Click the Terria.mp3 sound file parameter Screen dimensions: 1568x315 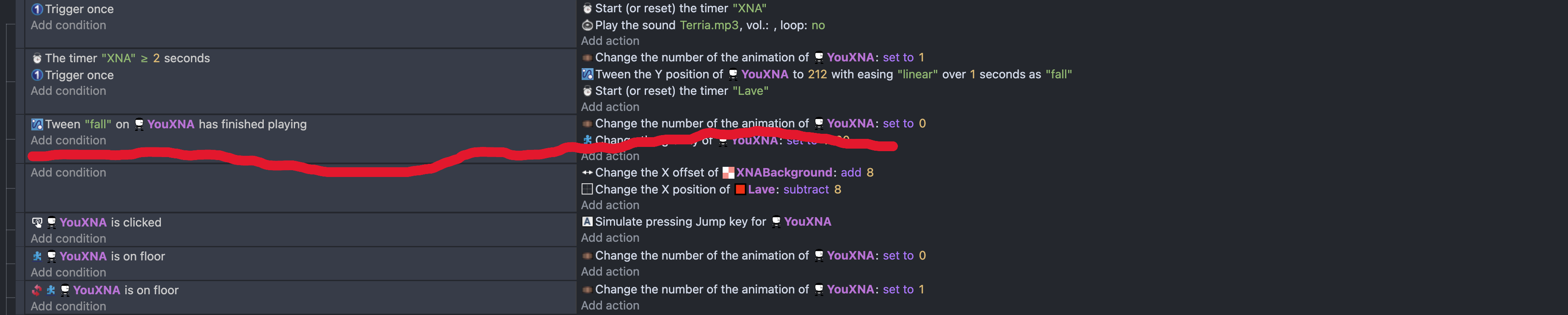coord(709,25)
